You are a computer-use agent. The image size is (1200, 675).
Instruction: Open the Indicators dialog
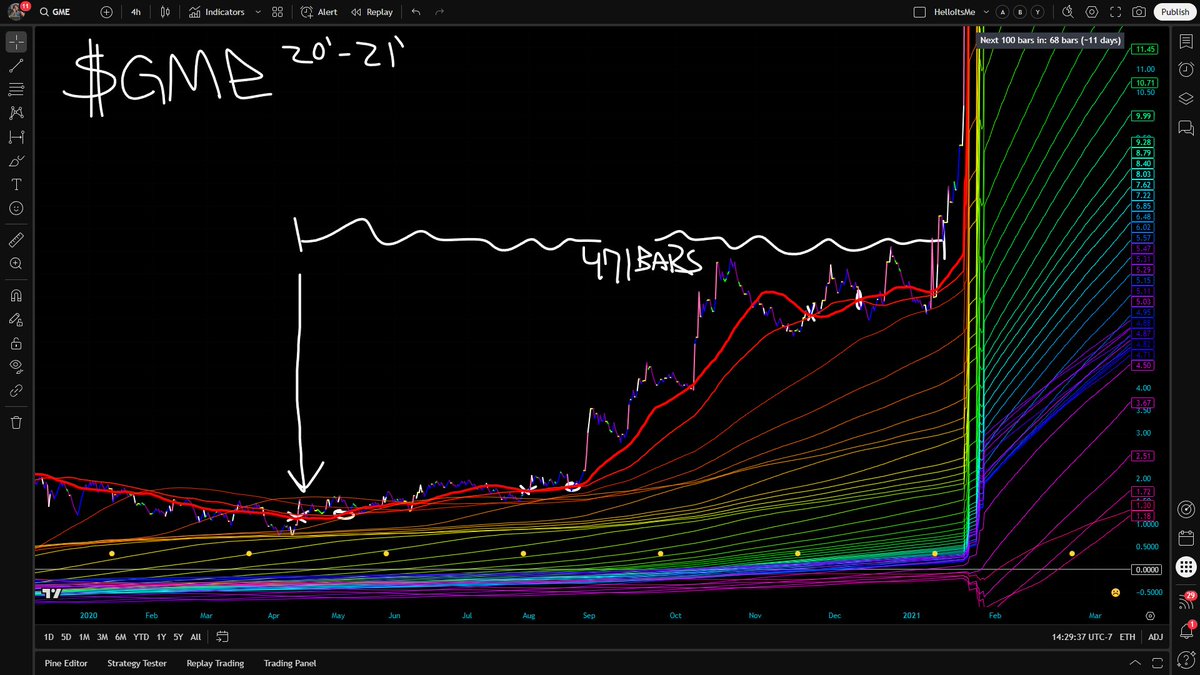tap(217, 13)
